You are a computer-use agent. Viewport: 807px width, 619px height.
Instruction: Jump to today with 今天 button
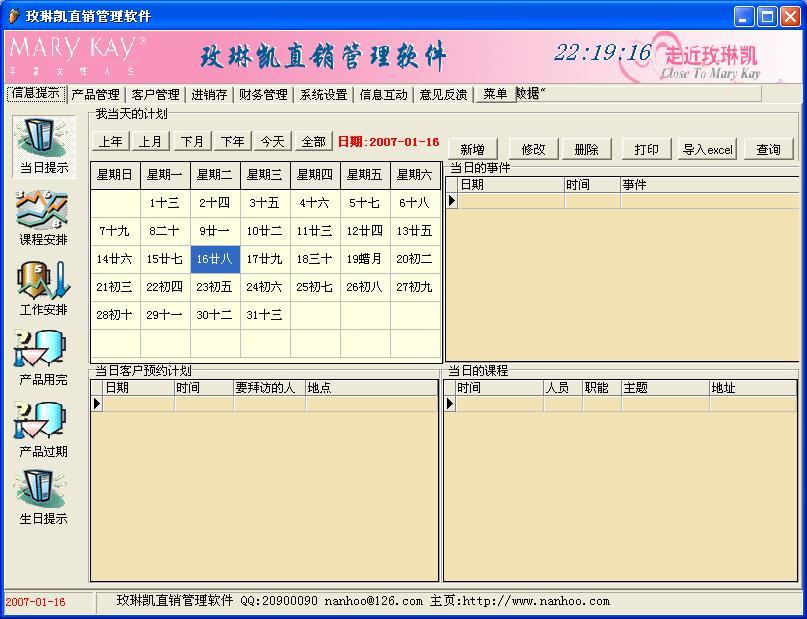pos(273,141)
